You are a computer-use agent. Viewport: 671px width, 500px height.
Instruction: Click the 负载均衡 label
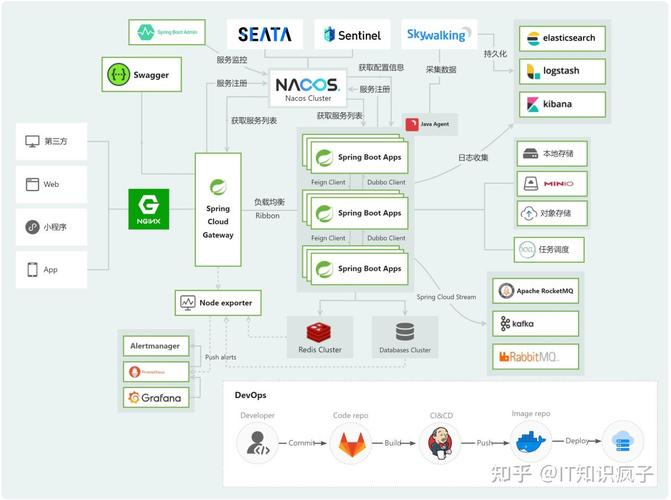(269, 202)
